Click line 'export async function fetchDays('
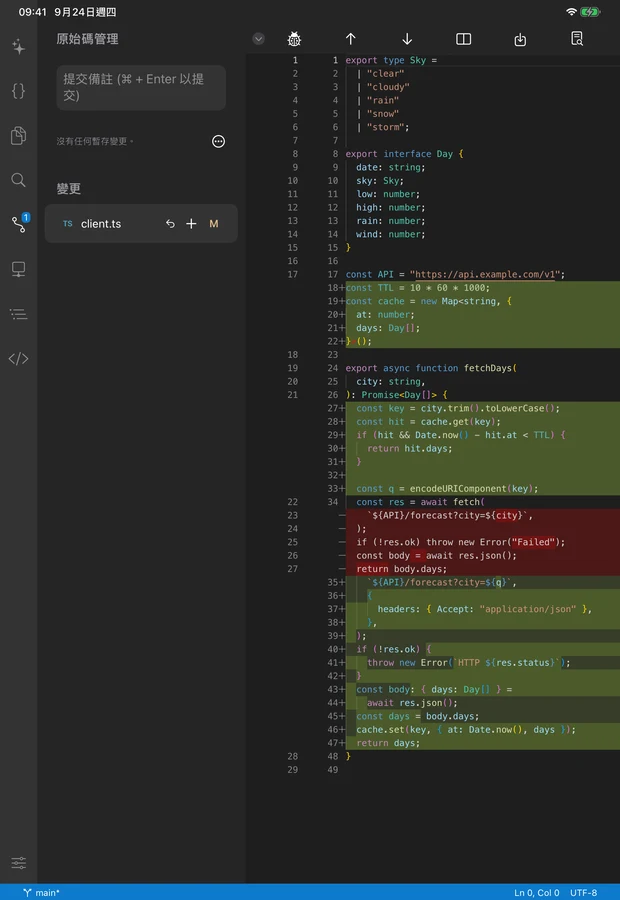The height and width of the screenshot is (900, 620). tap(431, 368)
